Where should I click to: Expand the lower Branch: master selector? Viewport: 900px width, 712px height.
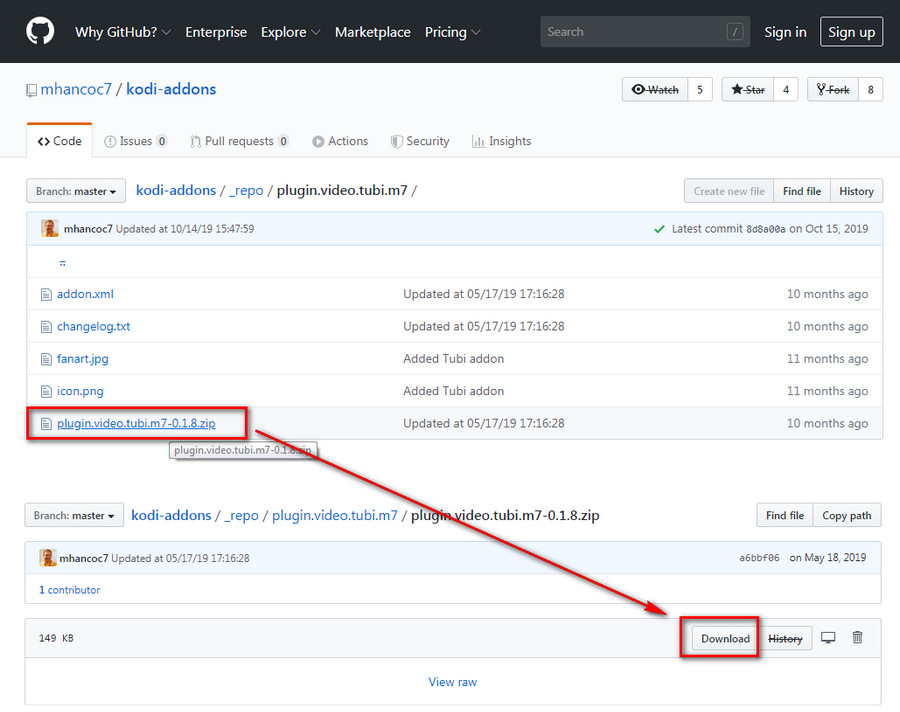74,515
